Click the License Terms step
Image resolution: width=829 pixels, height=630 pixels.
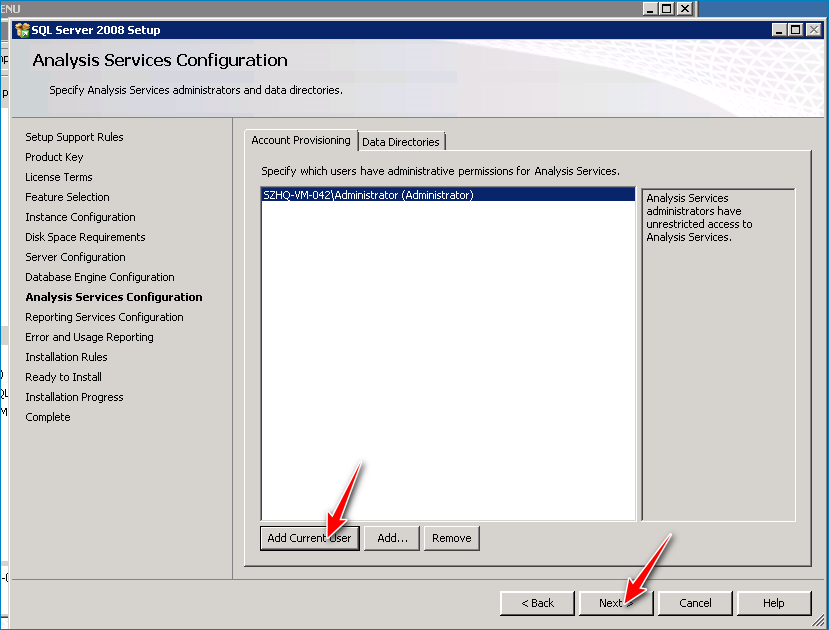pos(59,177)
